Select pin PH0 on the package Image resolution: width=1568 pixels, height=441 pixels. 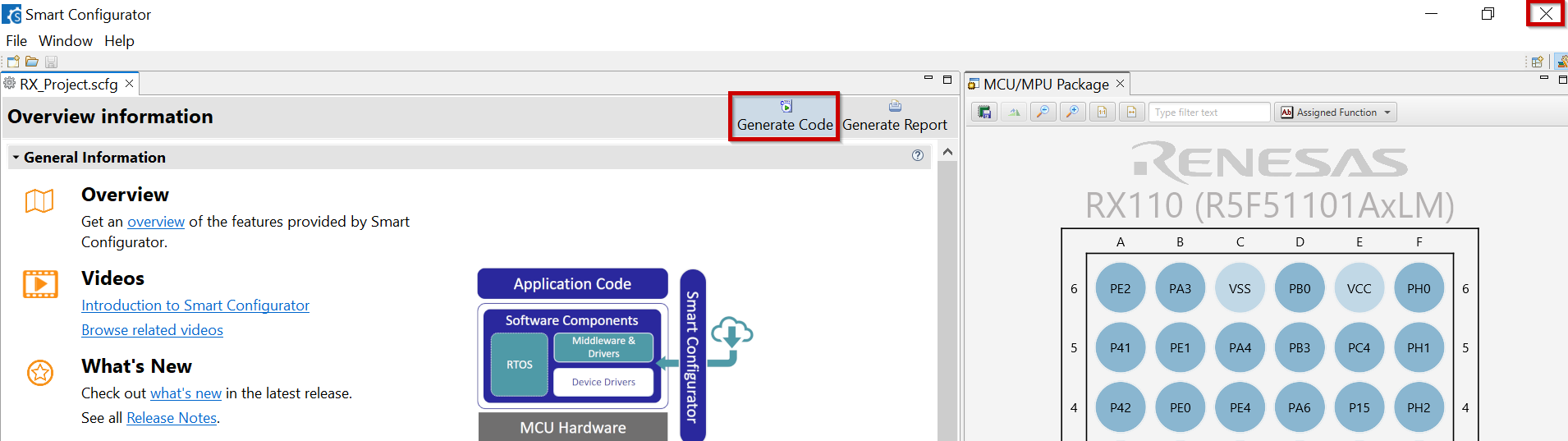coord(1419,288)
